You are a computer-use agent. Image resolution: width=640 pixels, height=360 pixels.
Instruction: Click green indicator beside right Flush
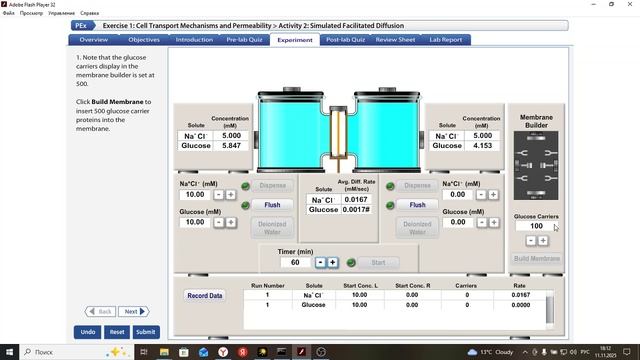tap(390, 205)
